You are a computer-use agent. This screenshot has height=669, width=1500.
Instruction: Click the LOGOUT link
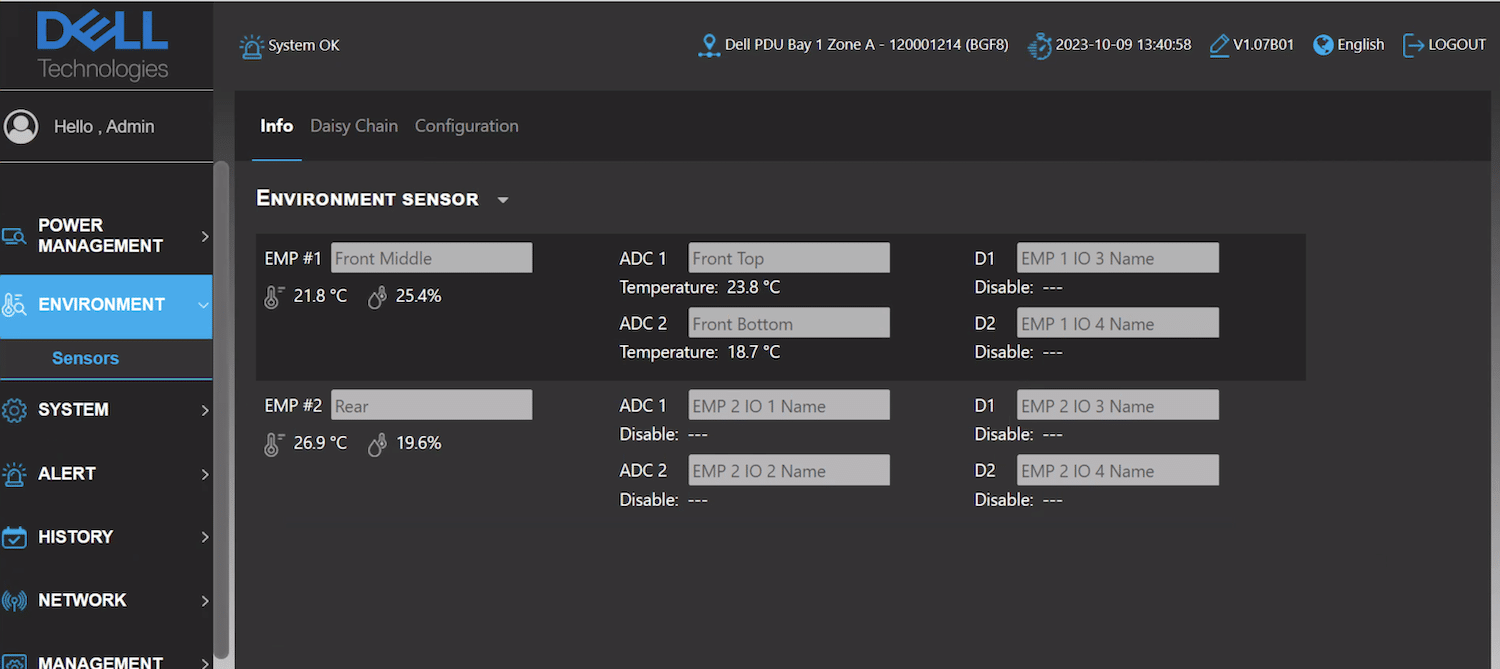1457,45
